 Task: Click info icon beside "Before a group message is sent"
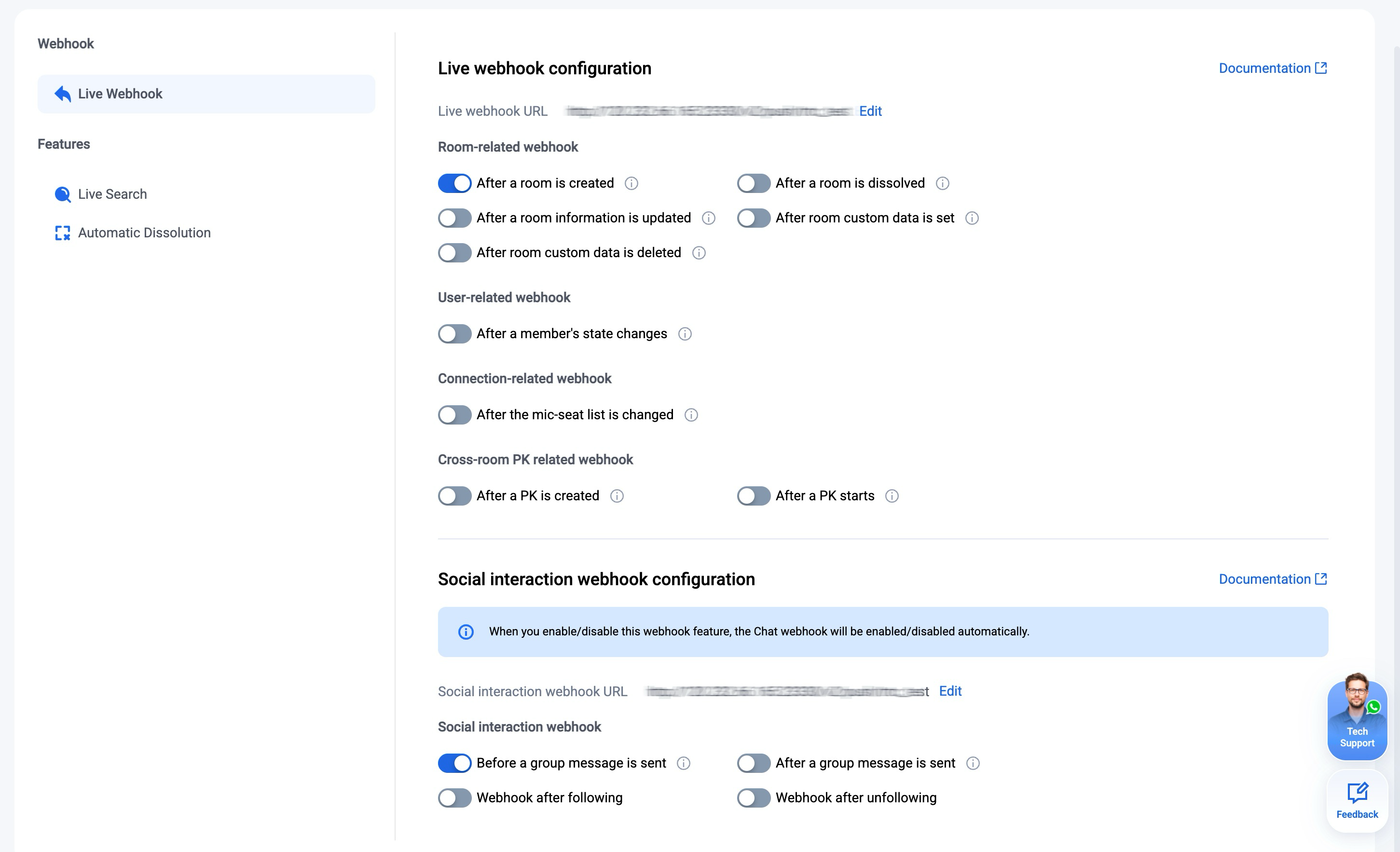(x=684, y=763)
